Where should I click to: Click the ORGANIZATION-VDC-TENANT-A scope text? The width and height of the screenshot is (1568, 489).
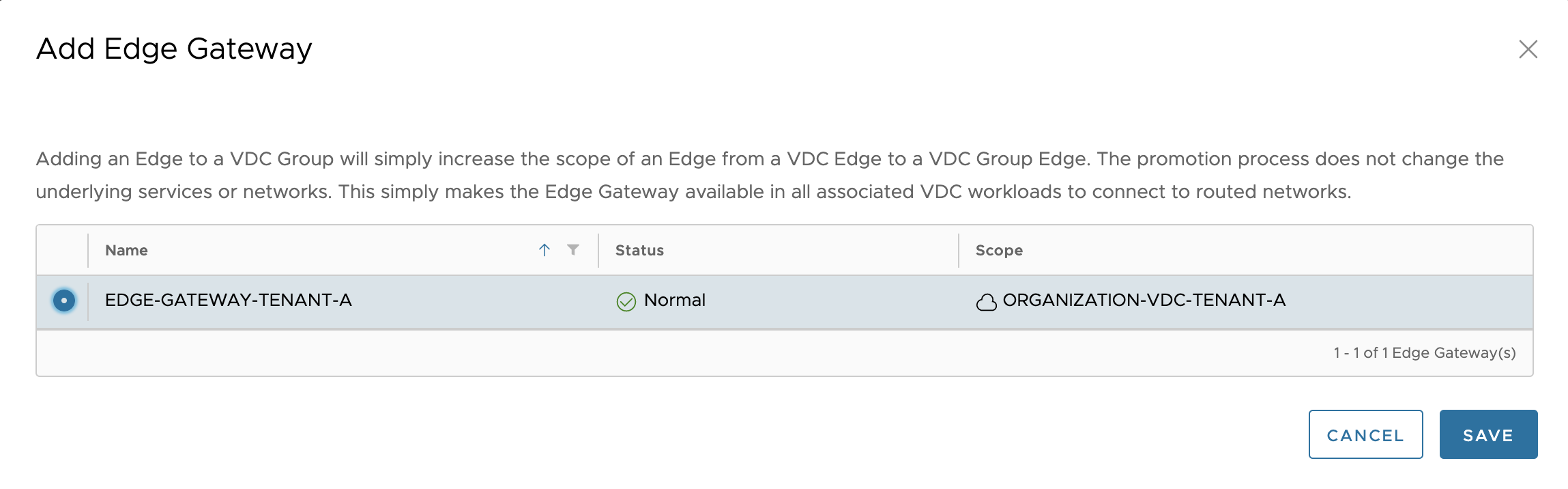tap(1144, 301)
